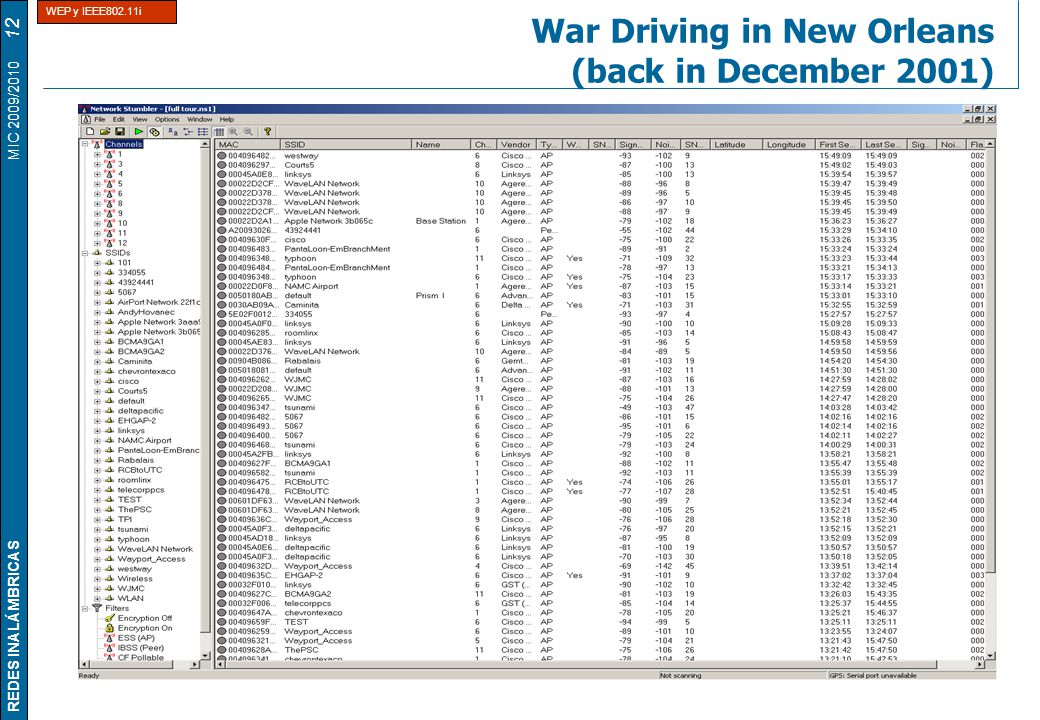This screenshot has height=720, width=1040.
Task: Click the Open file toolbar icon
Action: coord(105,132)
